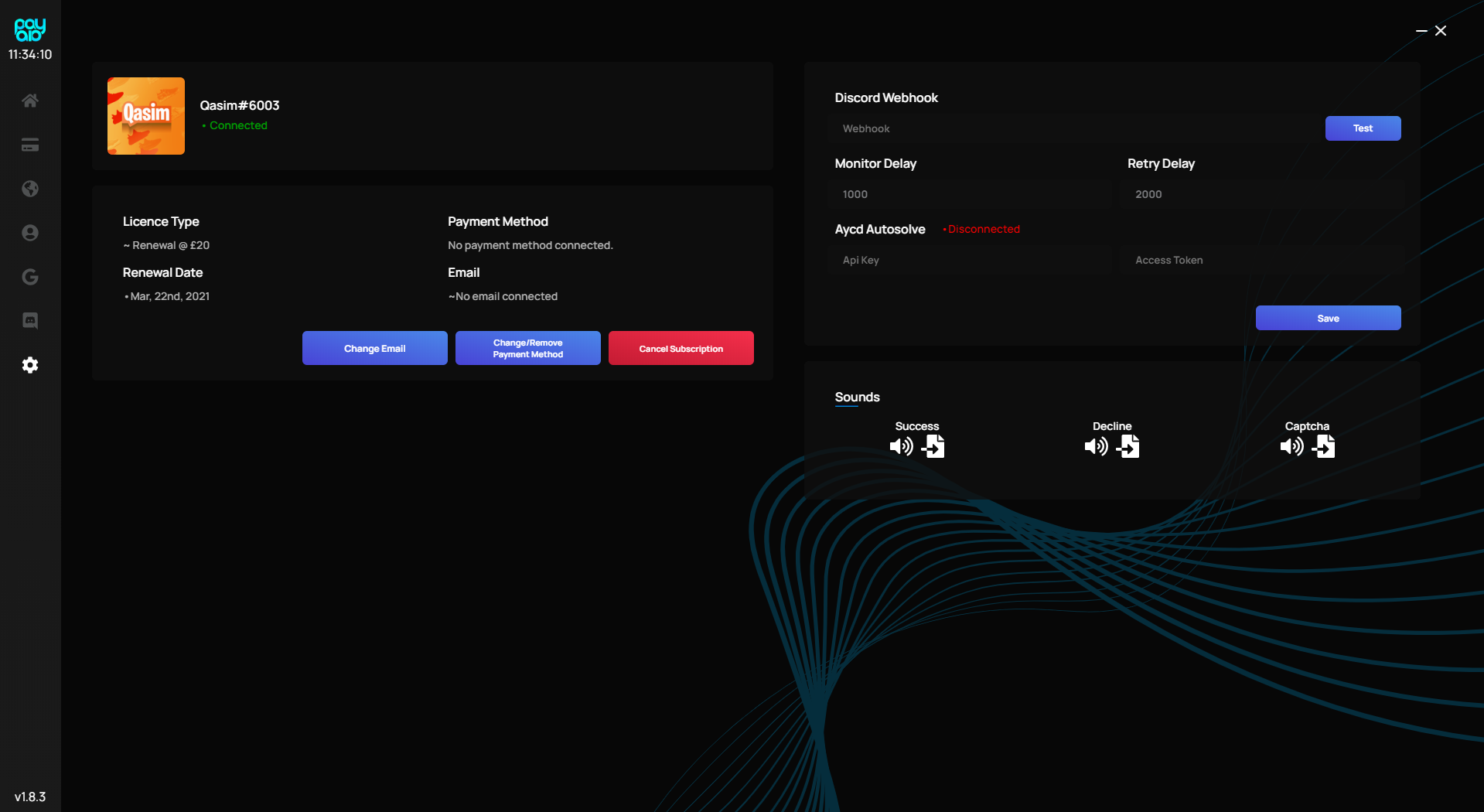
Task: Click the Change Email button
Action: tap(374, 348)
